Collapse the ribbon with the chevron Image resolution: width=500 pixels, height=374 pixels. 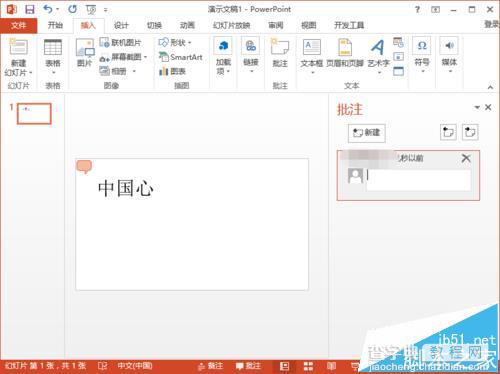point(490,87)
